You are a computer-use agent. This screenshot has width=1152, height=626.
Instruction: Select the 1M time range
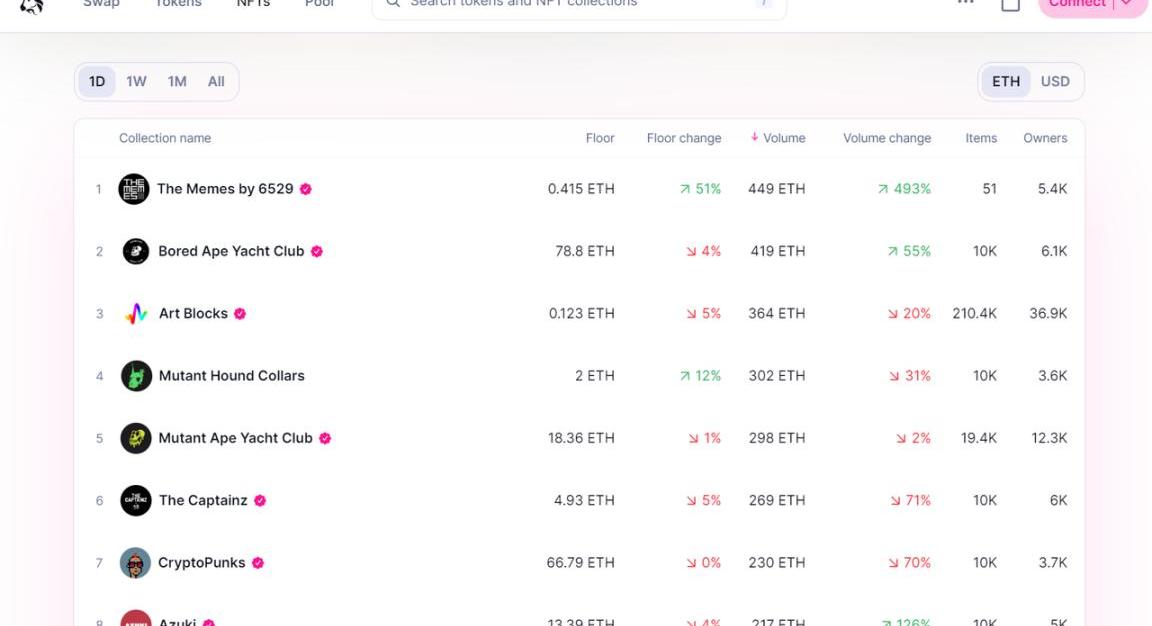[177, 82]
